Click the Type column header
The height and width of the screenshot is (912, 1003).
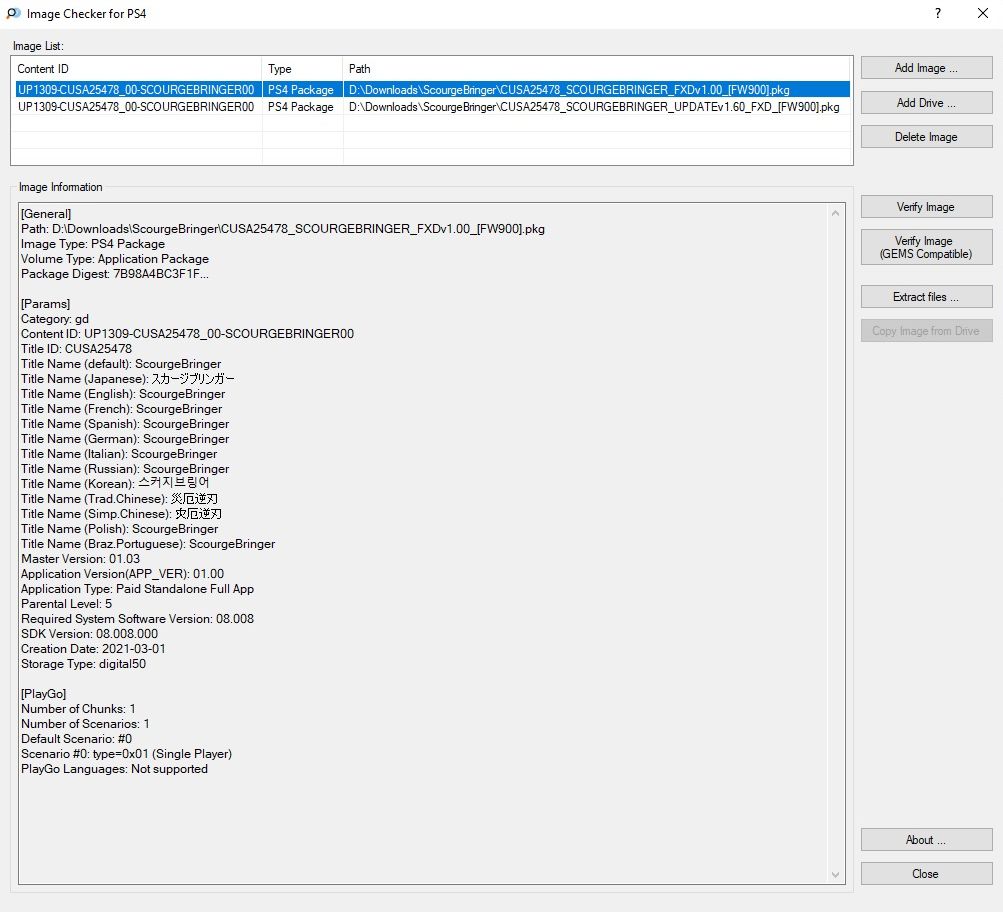(x=302, y=69)
